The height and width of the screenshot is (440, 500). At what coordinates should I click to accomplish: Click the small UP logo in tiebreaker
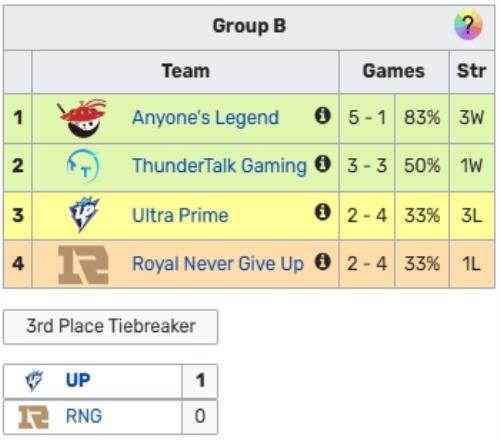(x=34, y=380)
